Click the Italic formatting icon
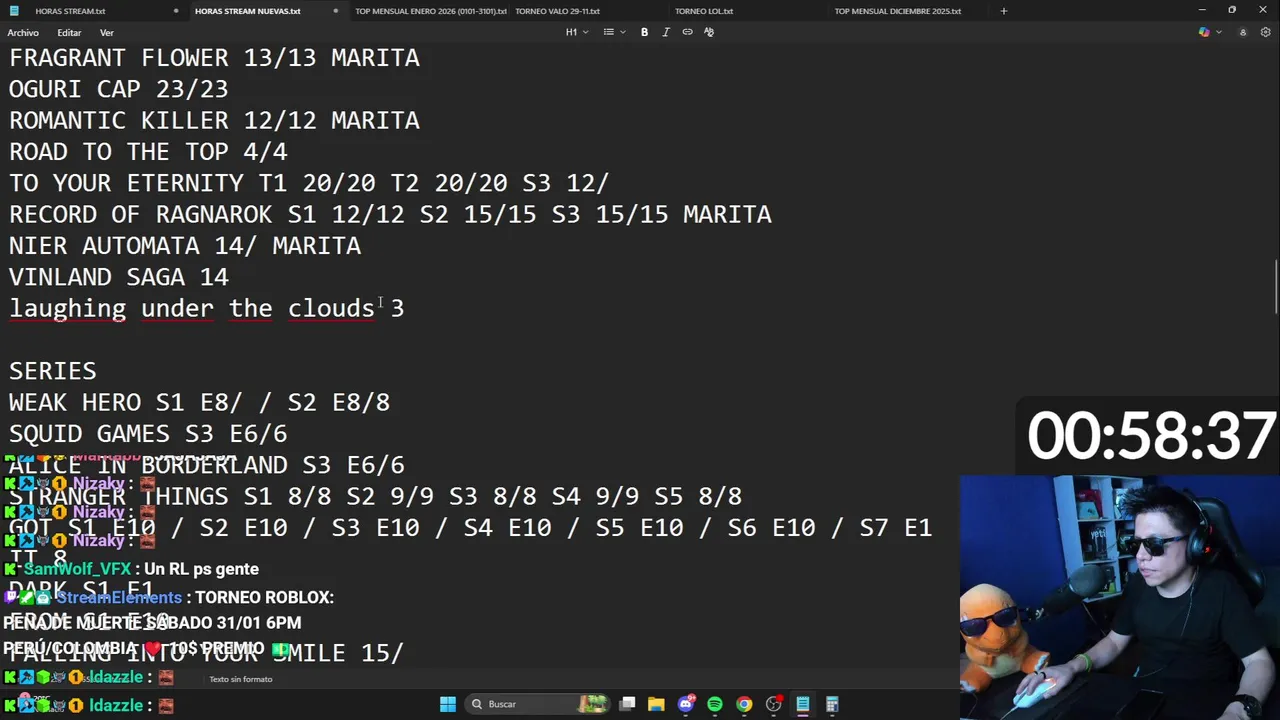The width and height of the screenshot is (1280, 720). tap(666, 32)
